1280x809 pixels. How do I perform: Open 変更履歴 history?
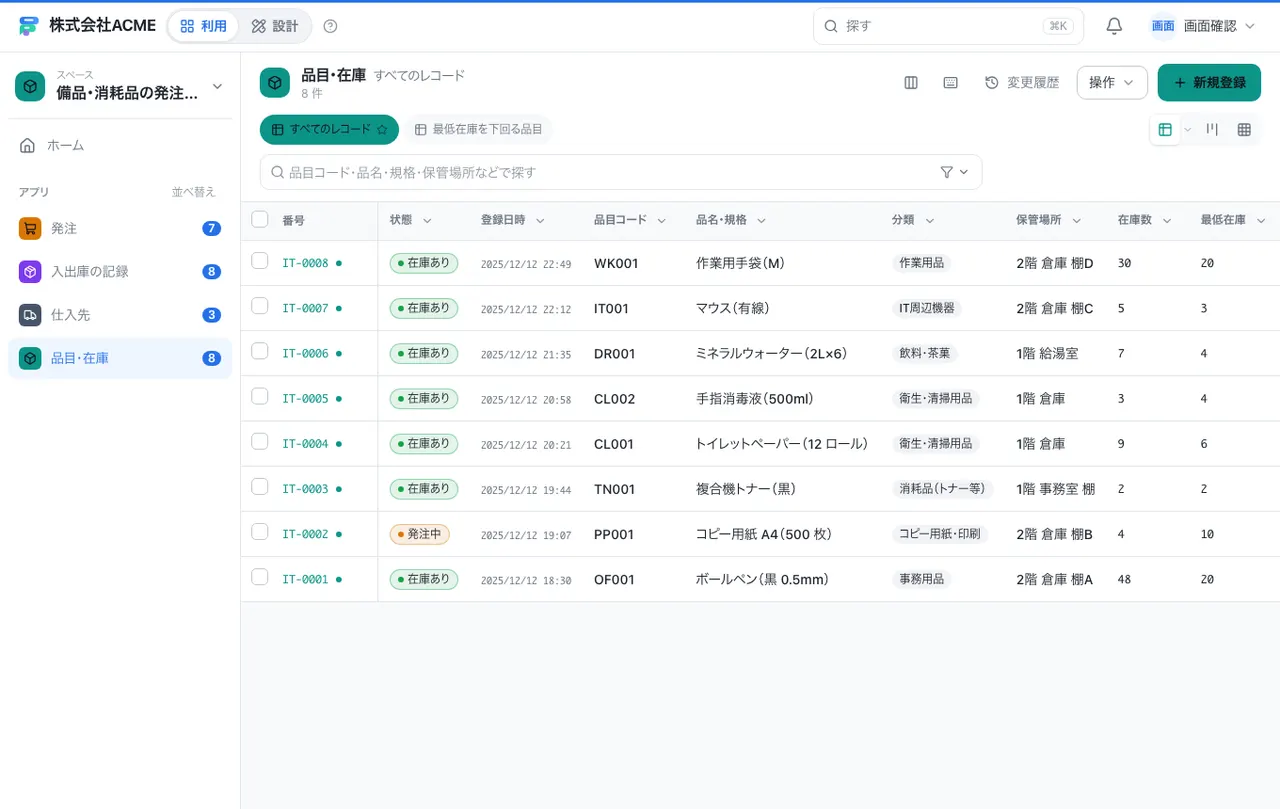pos(1022,83)
